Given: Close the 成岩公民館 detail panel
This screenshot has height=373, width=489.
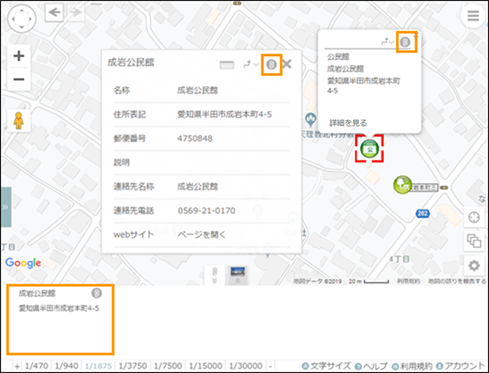Looking at the screenshot, I should click(287, 64).
